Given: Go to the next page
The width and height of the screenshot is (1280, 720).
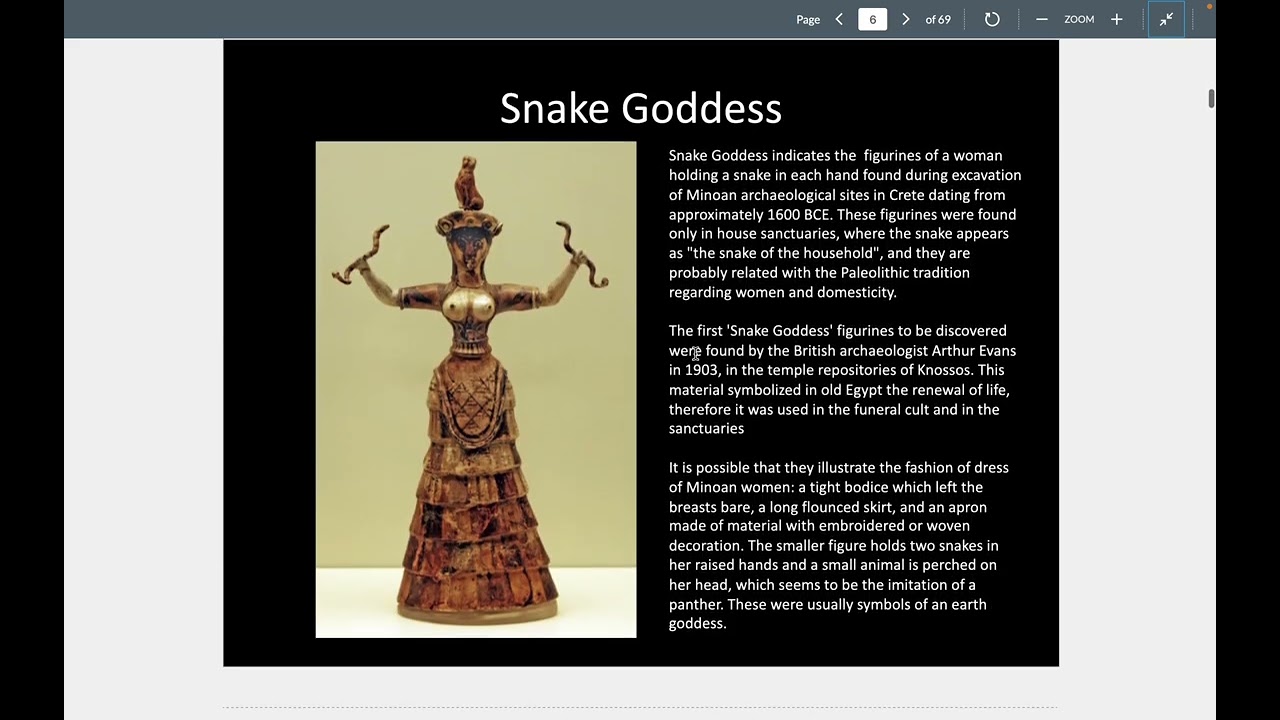Looking at the screenshot, I should tap(906, 19).
